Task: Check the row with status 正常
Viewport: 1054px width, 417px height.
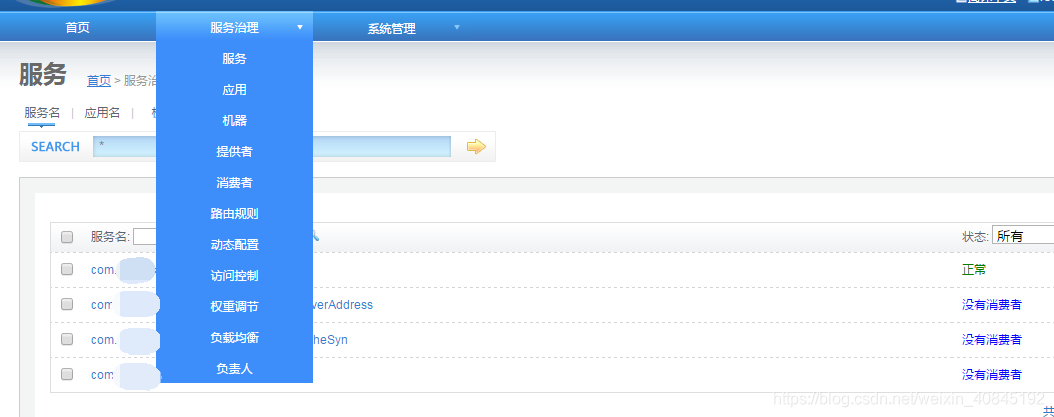Action: coord(67,269)
